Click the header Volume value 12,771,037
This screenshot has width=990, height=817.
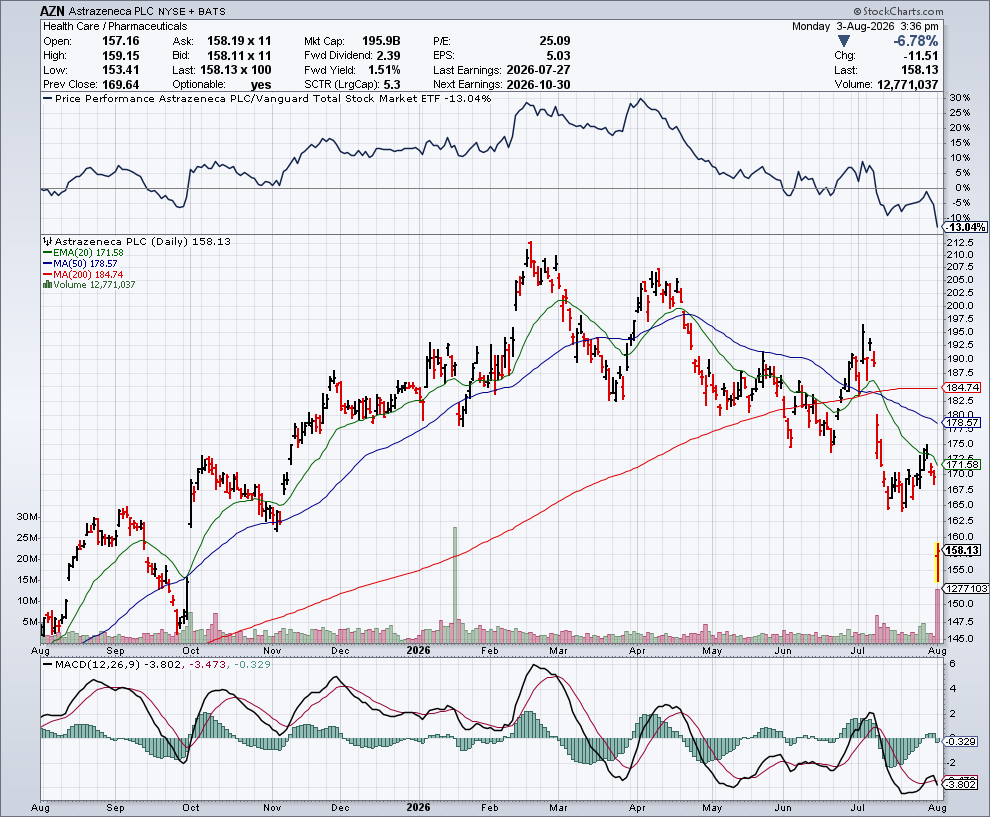pyautogui.click(x=908, y=85)
